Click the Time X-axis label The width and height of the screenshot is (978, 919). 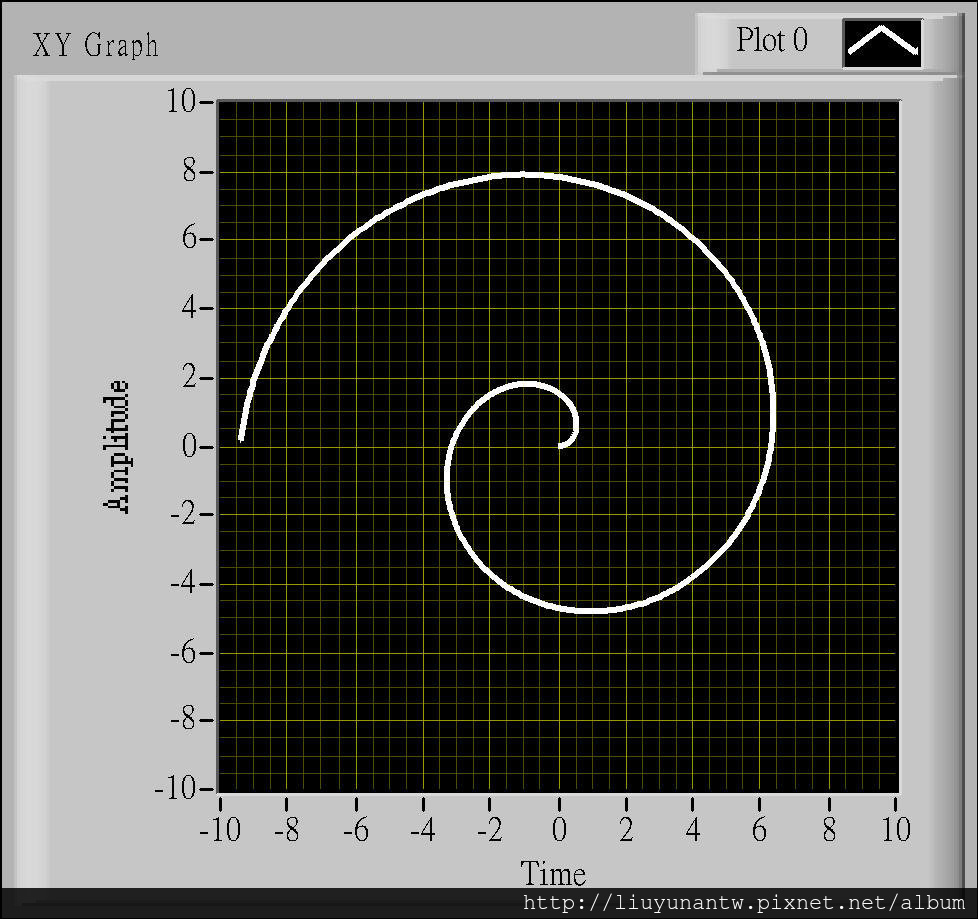[553, 873]
